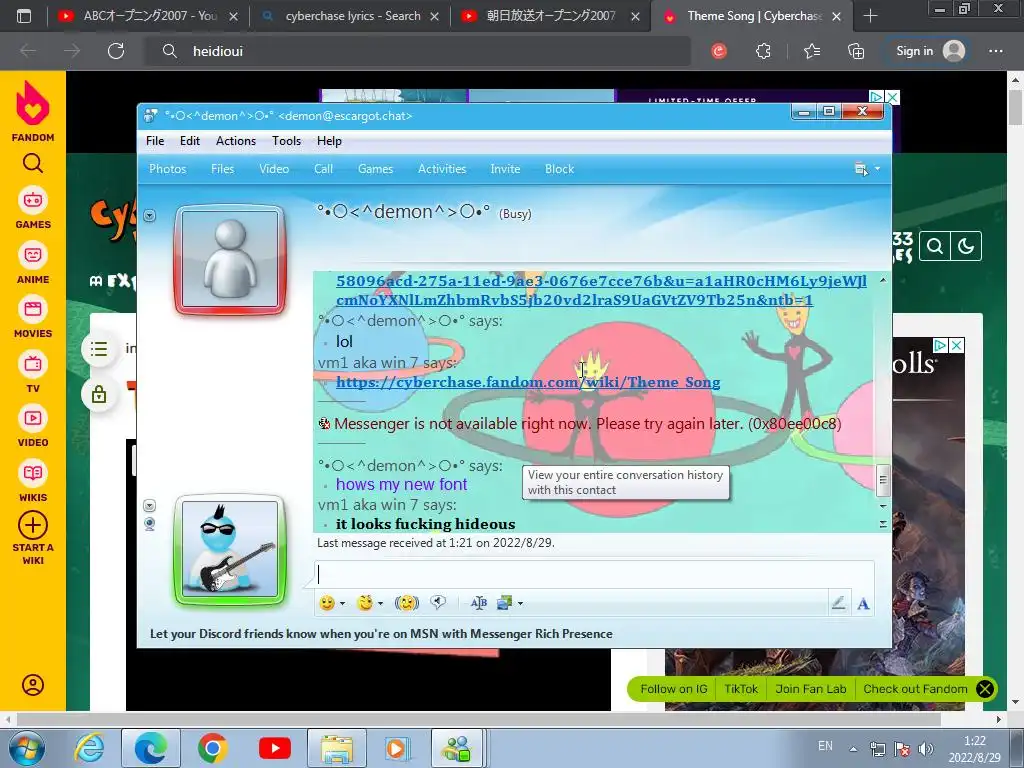The height and width of the screenshot is (768, 1024).
Task: Click the contact's display picture
Action: tap(230, 259)
